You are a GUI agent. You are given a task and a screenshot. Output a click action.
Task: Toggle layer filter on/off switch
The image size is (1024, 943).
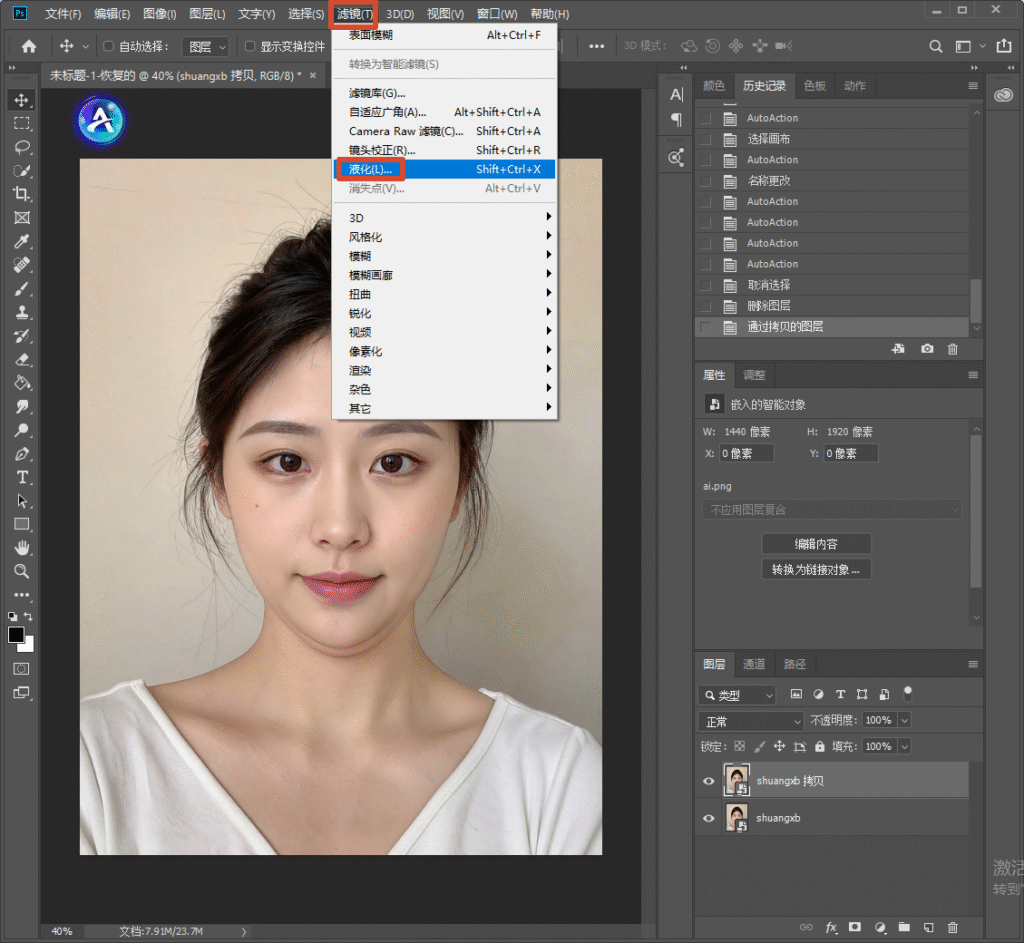pyautogui.click(x=907, y=694)
